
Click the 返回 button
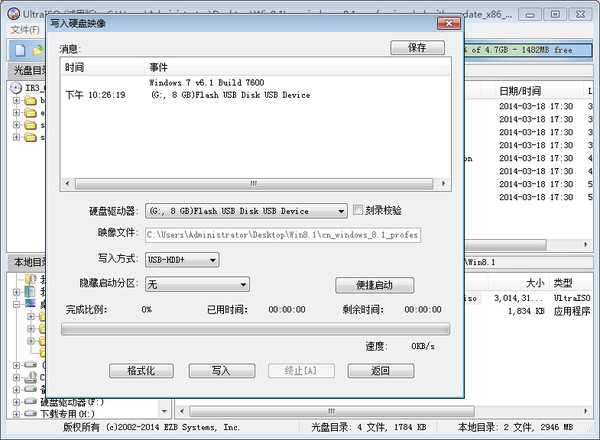click(x=380, y=370)
